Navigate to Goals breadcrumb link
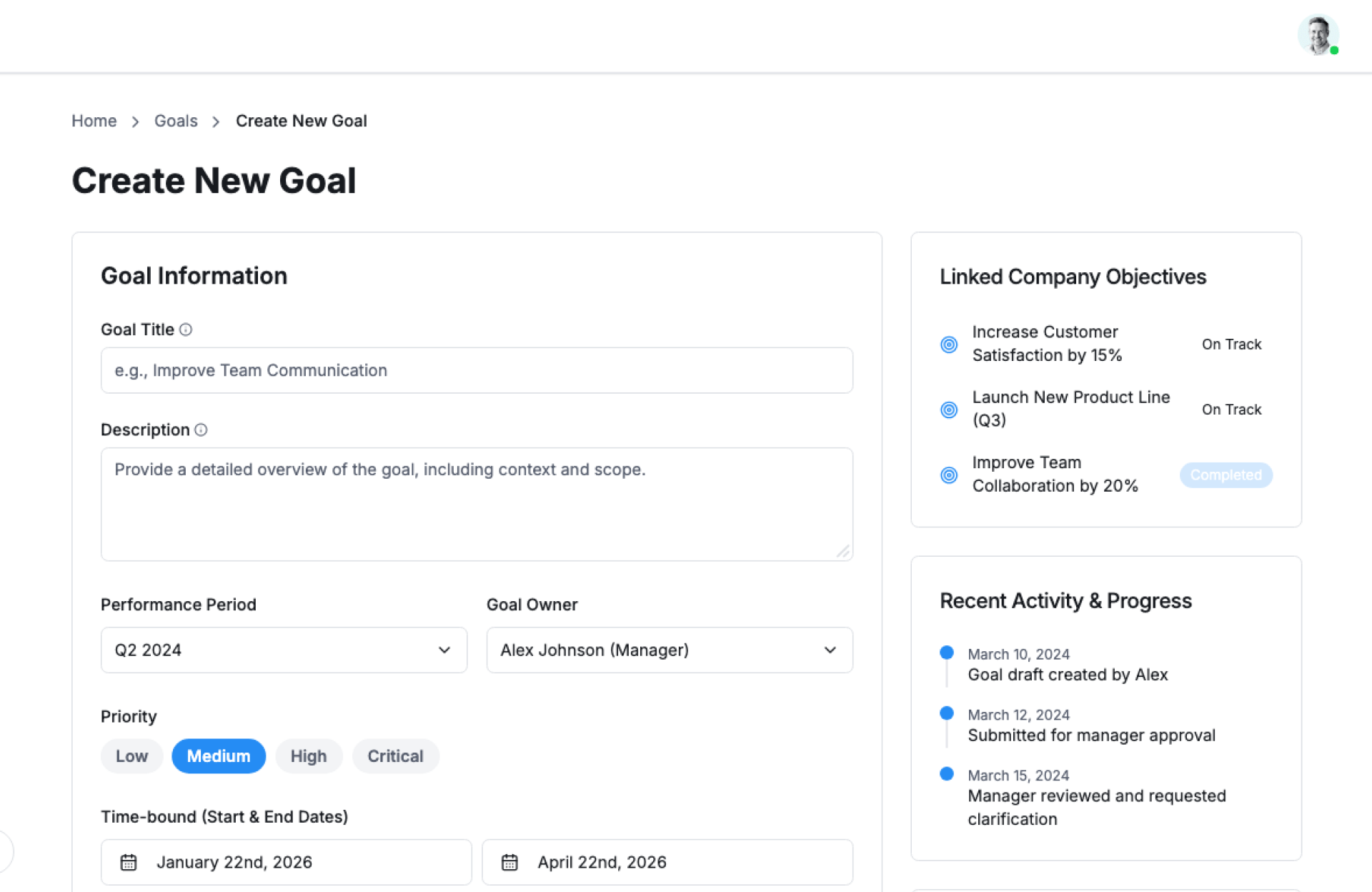Viewport: 1372px width, 892px height. click(x=176, y=121)
